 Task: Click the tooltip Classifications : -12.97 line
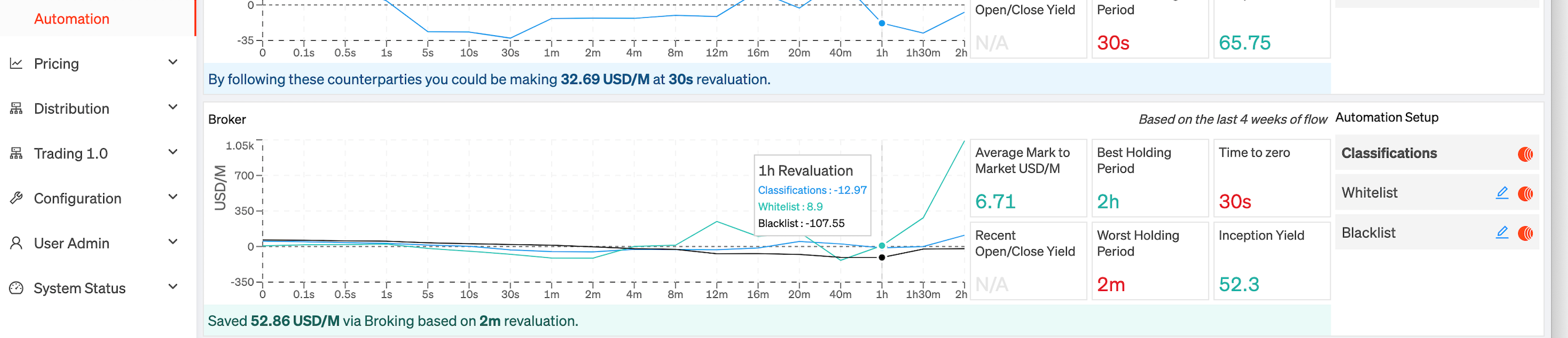[x=812, y=191]
